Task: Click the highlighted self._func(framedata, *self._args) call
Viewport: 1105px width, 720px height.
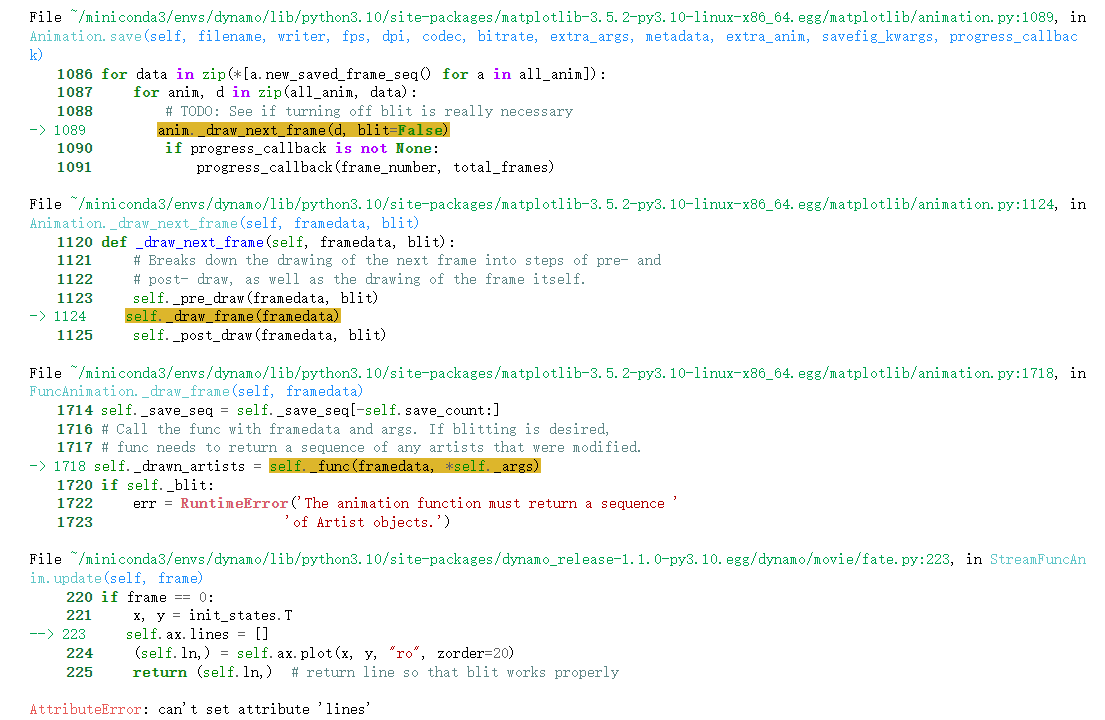Action: click(x=405, y=466)
